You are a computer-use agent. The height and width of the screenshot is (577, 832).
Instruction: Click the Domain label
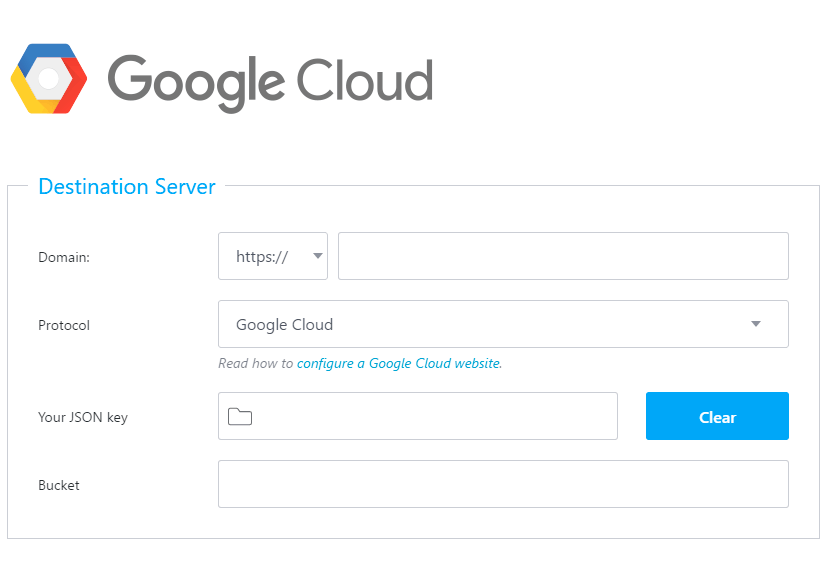(x=63, y=257)
